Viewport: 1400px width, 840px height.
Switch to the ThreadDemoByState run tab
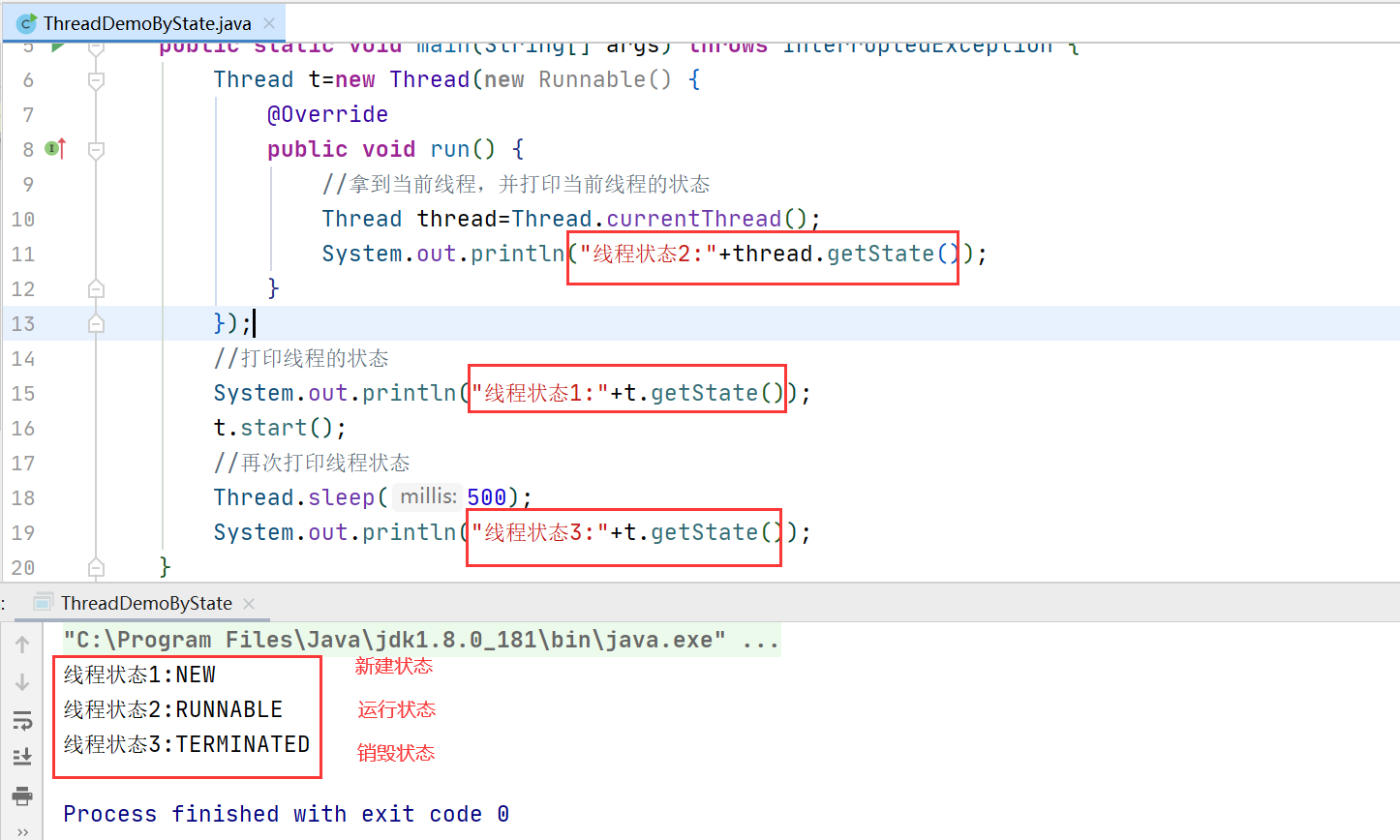(146, 603)
